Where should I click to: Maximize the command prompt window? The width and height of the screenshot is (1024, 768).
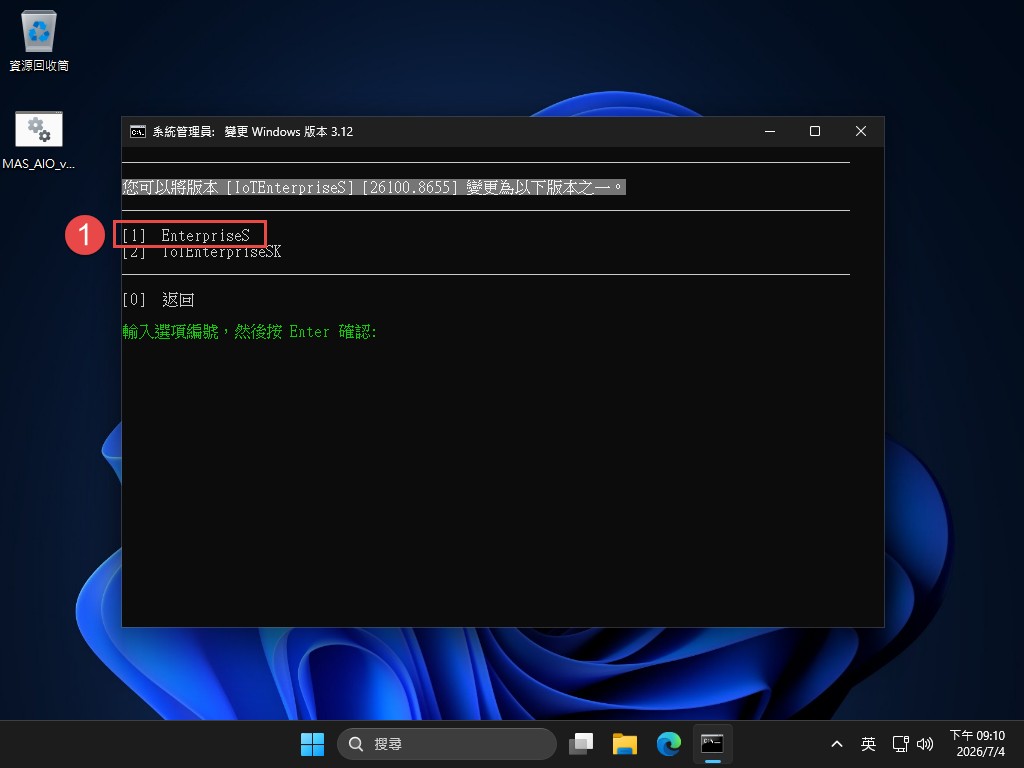point(815,131)
